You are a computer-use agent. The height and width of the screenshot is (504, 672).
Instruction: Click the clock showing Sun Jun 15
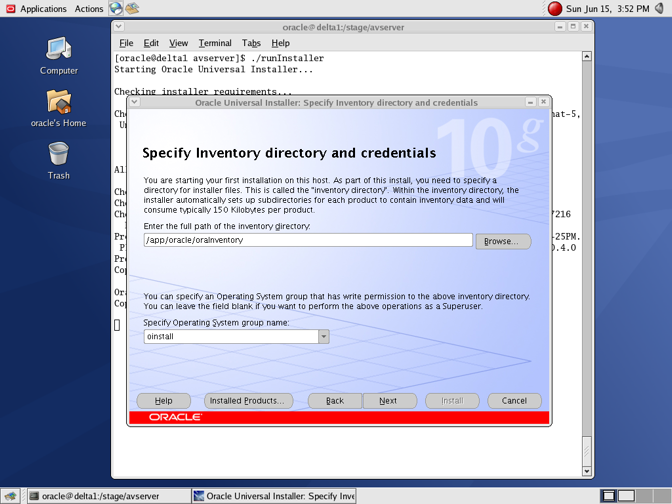tap(607, 9)
